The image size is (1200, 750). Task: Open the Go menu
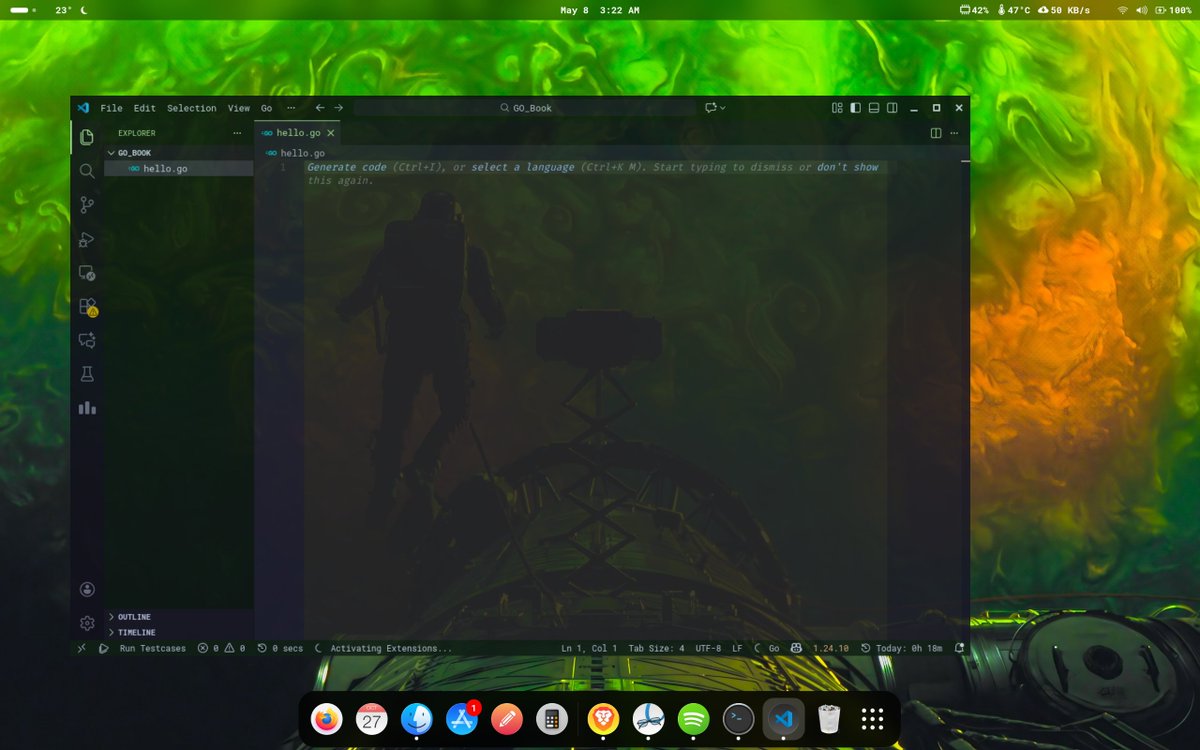(267, 108)
